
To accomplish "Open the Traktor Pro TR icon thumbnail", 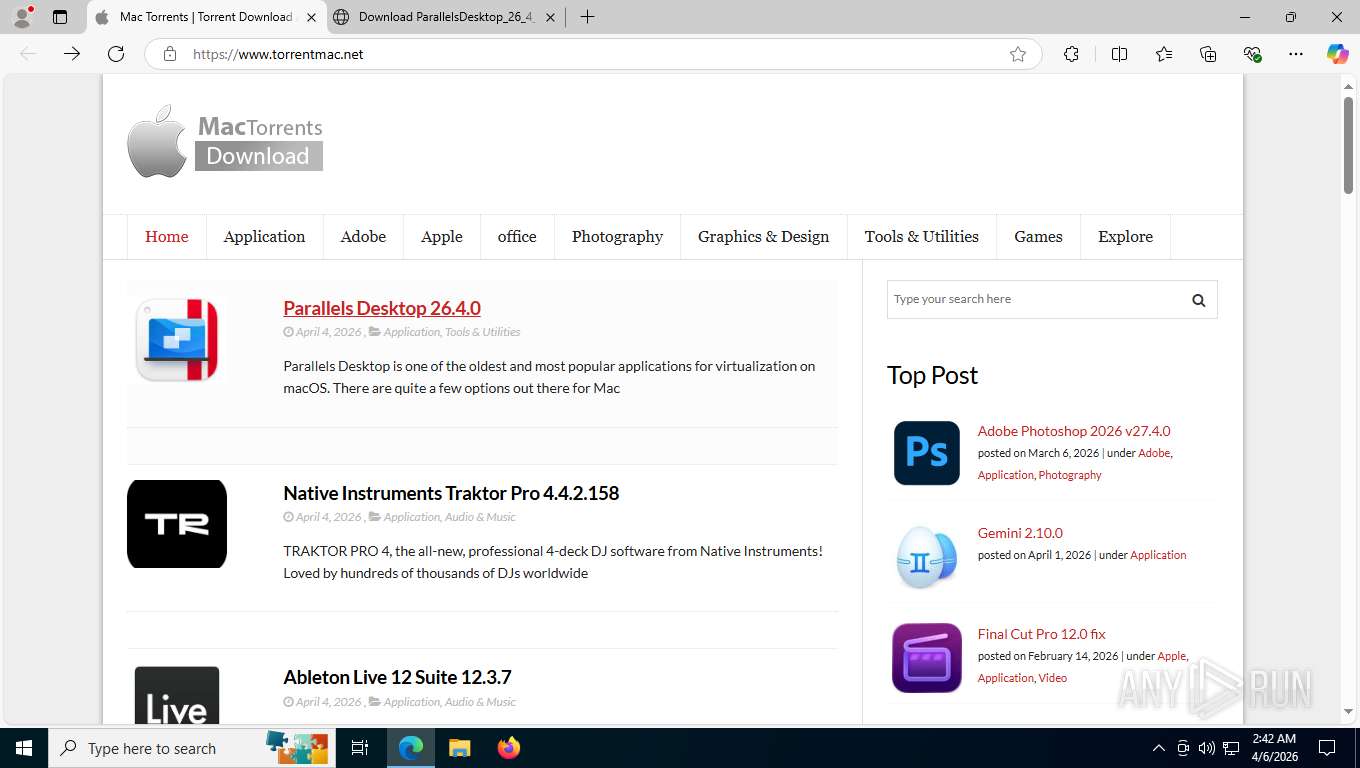I will click(177, 524).
